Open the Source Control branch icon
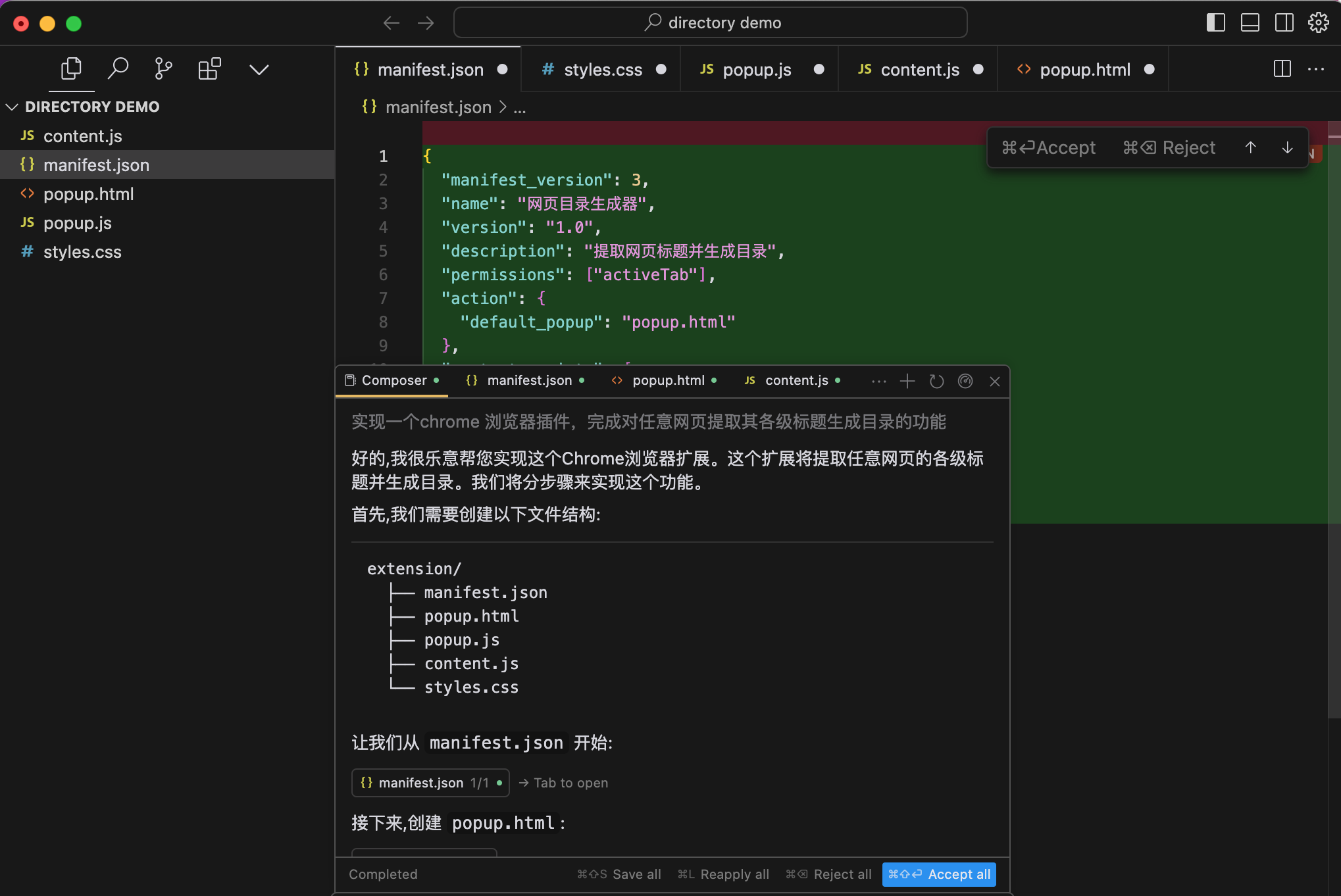 point(163,69)
